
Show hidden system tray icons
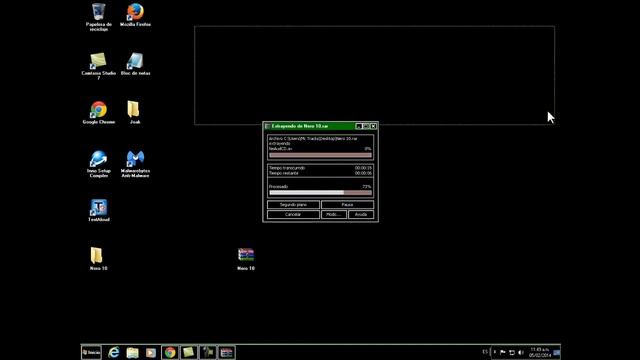(x=495, y=352)
